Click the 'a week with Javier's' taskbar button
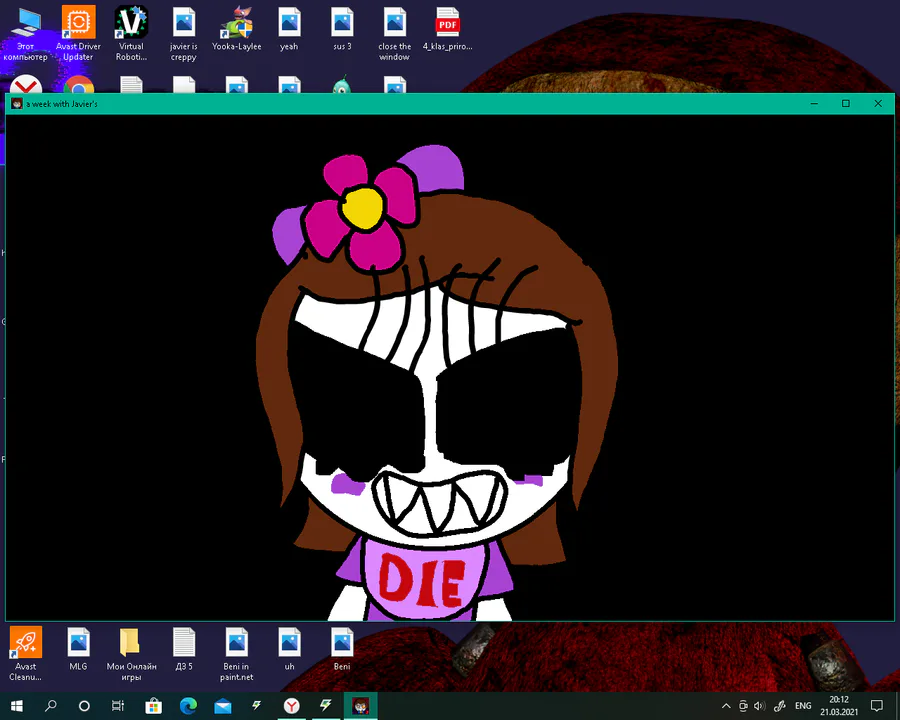 pyautogui.click(x=360, y=706)
